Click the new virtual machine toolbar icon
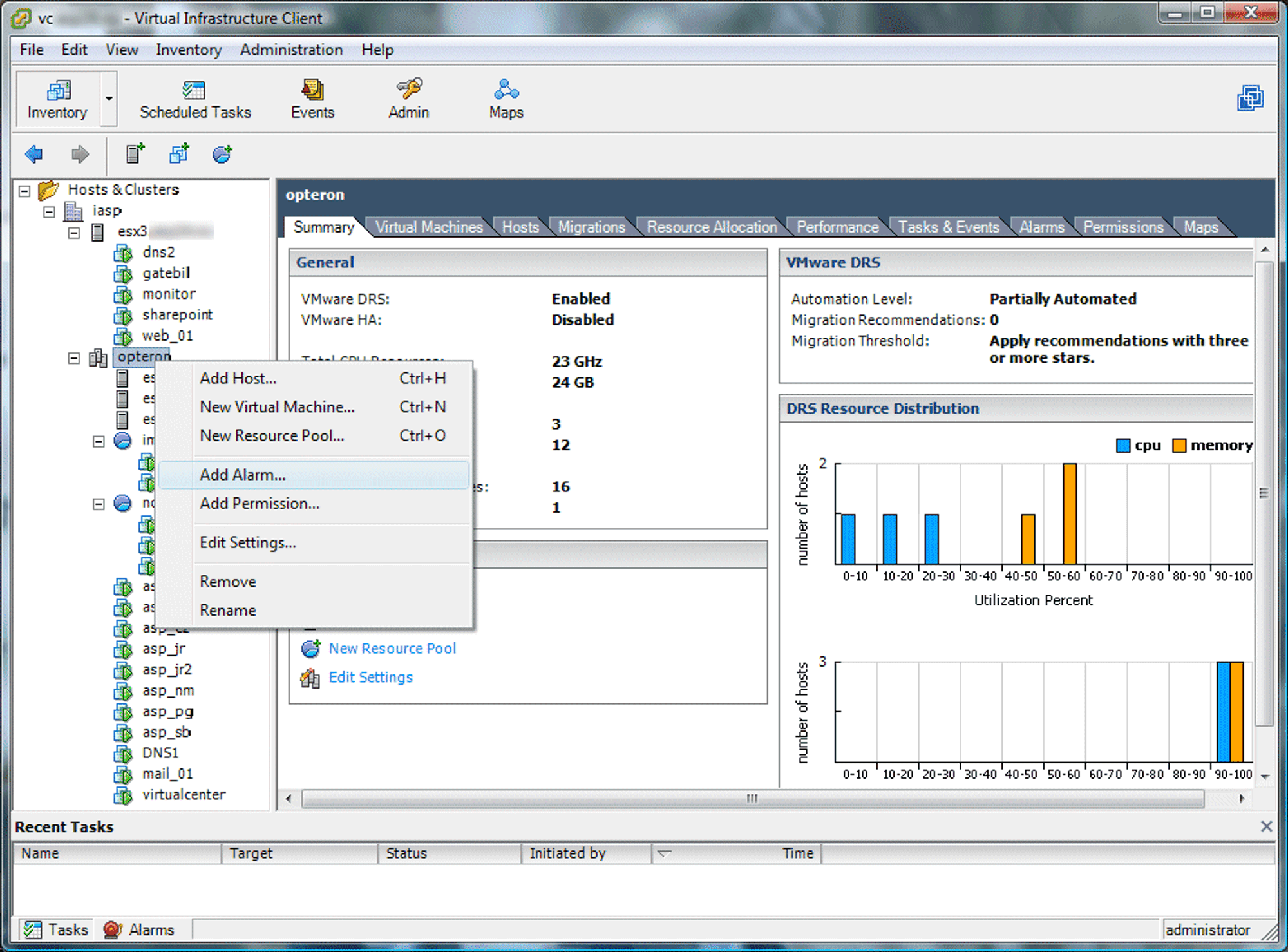 tap(179, 153)
